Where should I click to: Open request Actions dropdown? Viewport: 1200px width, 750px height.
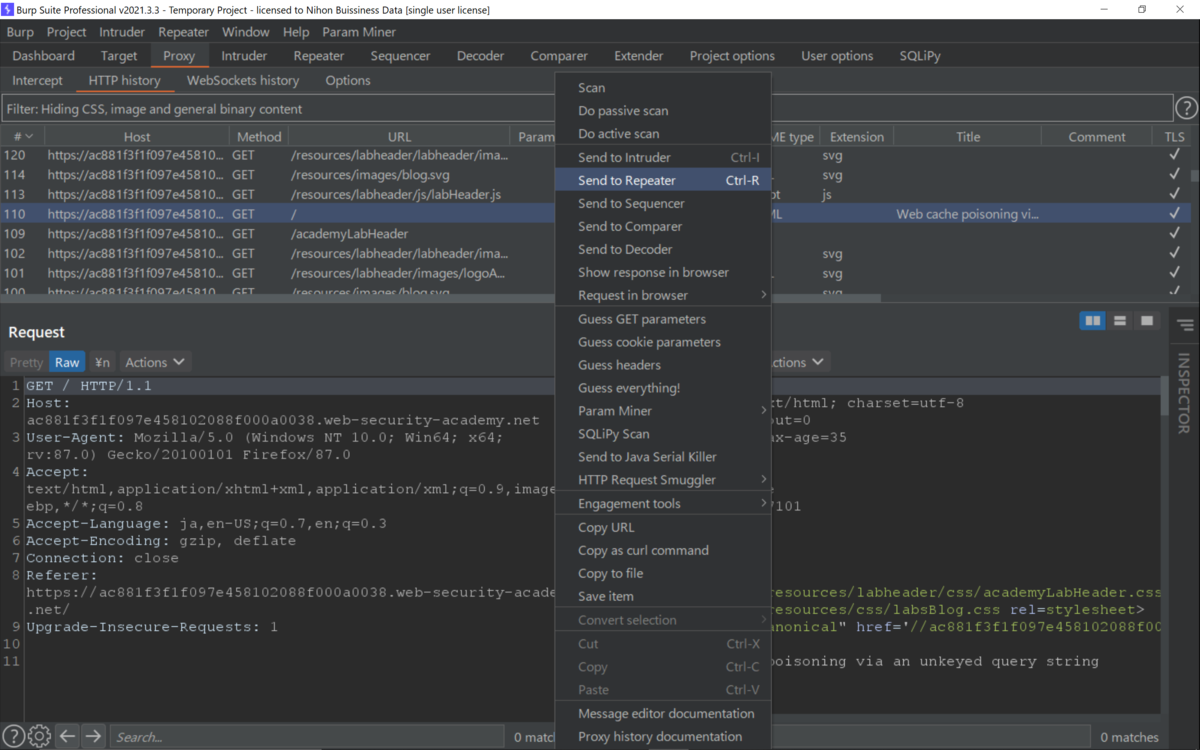click(x=155, y=362)
